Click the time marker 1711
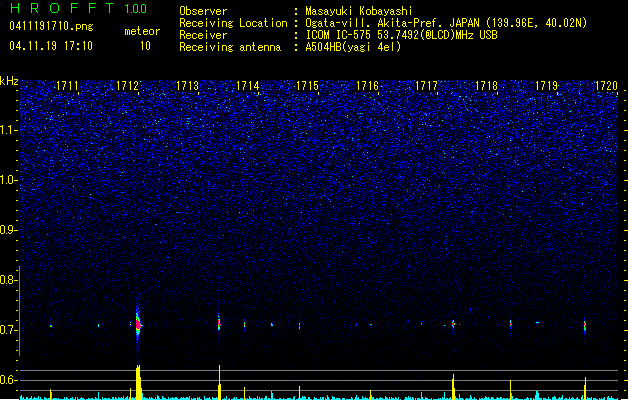Screen dimensions: 629x400 pyautogui.click(x=67, y=85)
